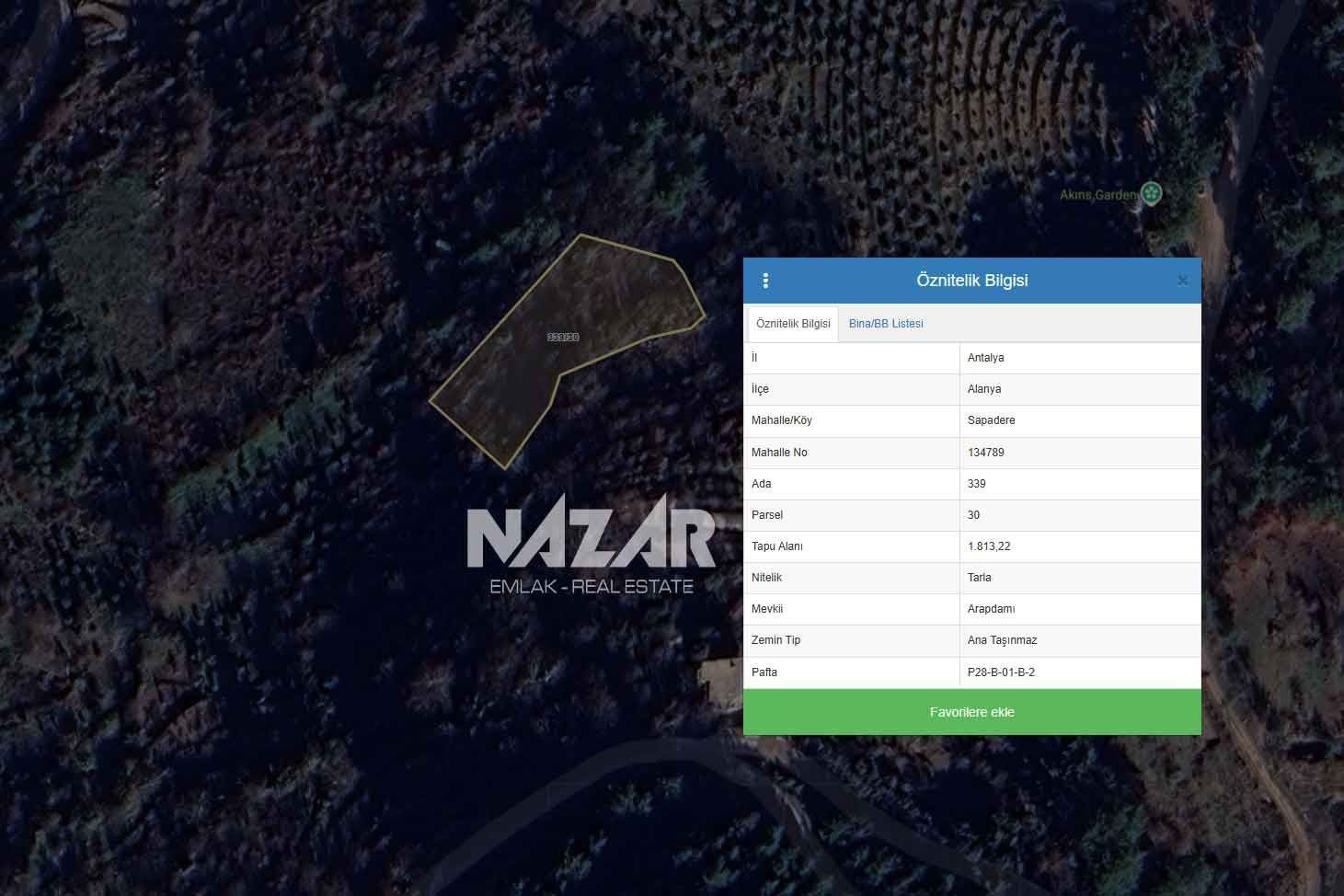The image size is (1344, 896).
Task: Close the Öznitelik Bilgisi panel
Action: (1182, 281)
